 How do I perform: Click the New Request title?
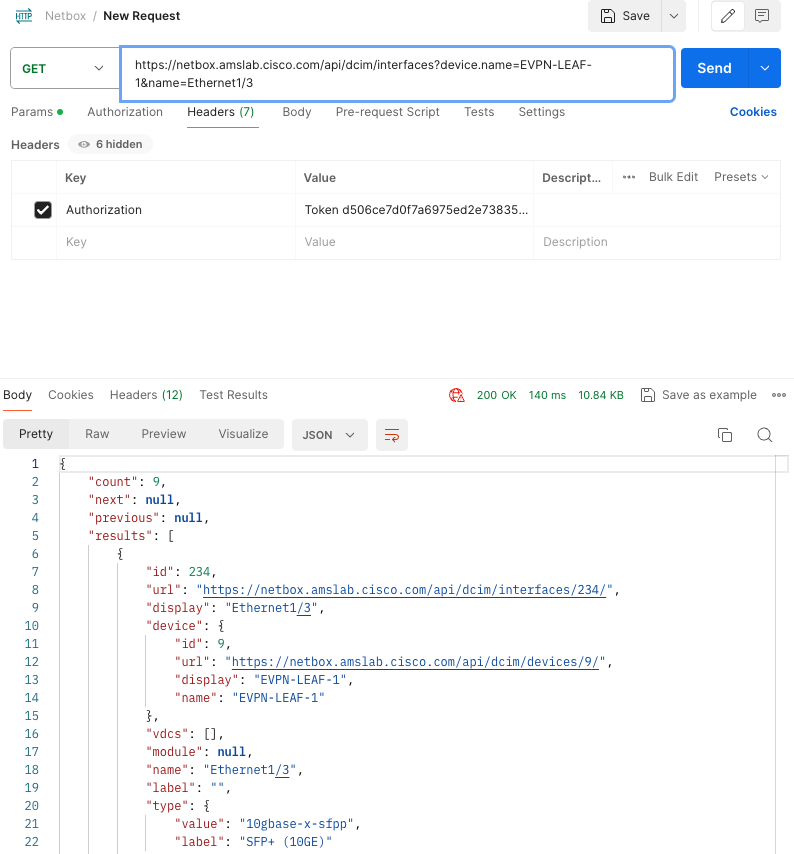(142, 16)
